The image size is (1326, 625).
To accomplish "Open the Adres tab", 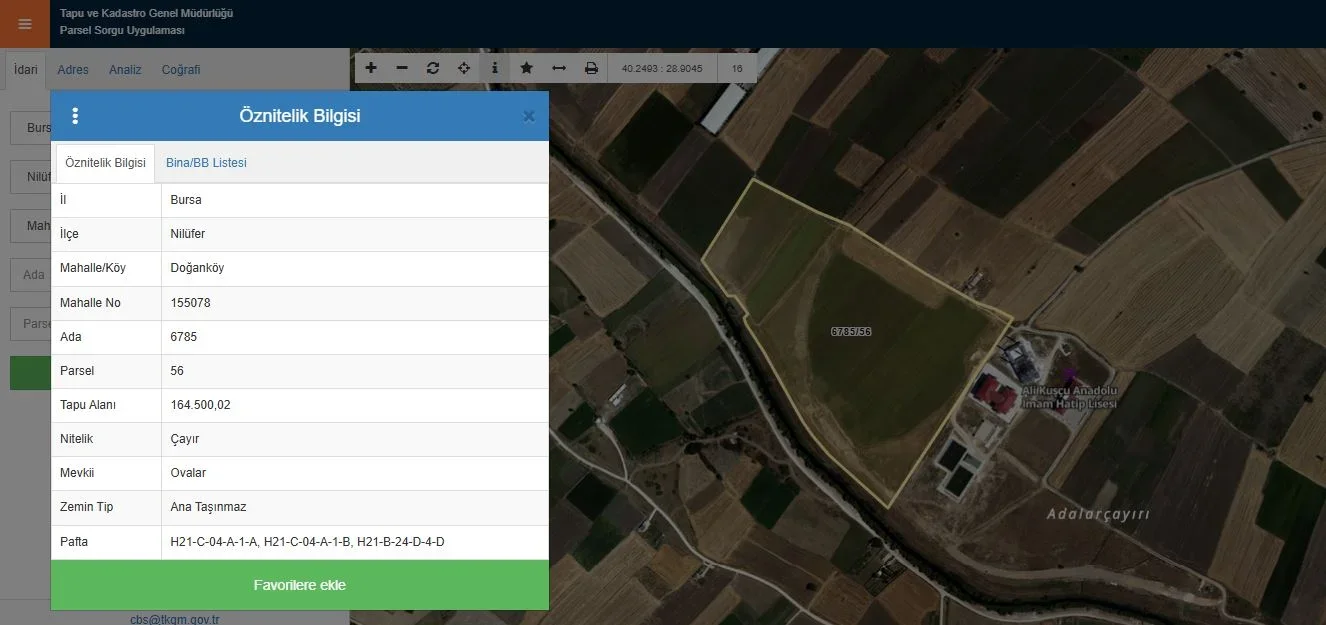I will tap(73, 70).
